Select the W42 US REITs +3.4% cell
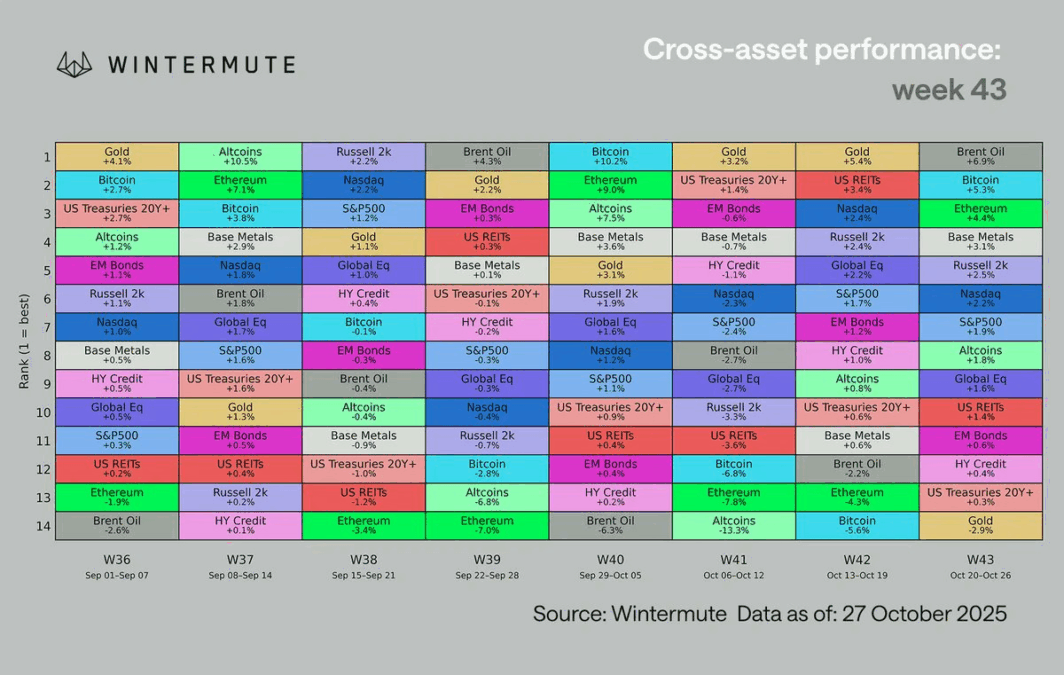1064x675 pixels. (857, 185)
